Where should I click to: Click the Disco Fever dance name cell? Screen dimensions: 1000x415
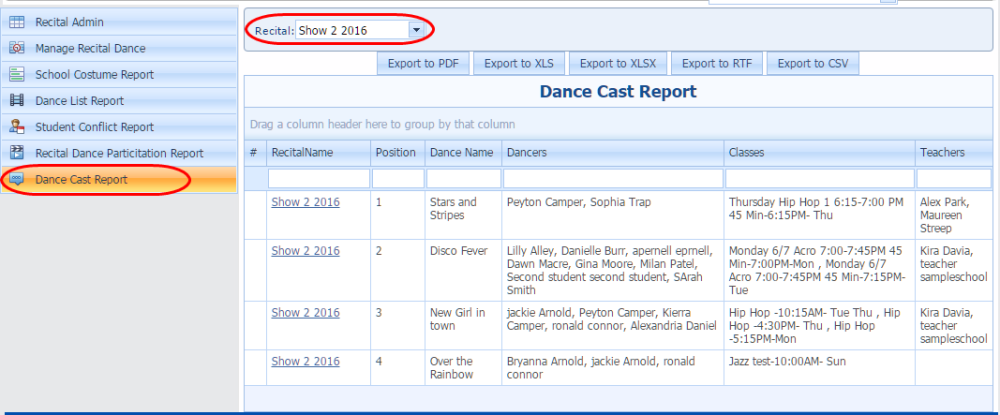[464, 270]
